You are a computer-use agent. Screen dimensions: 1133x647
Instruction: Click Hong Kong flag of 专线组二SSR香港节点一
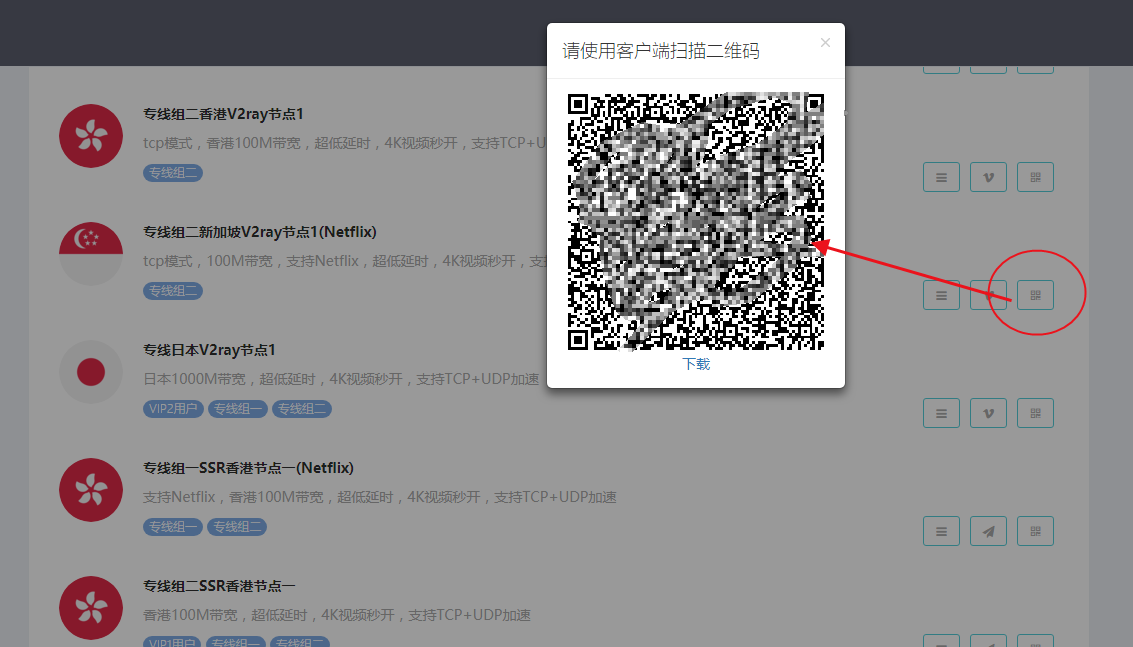[x=91, y=607]
